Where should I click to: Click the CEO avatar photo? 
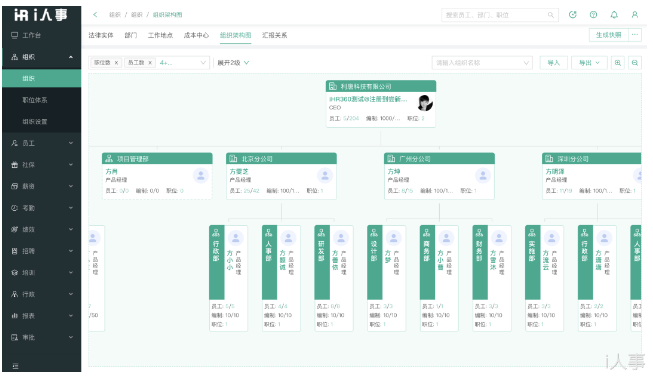[425, 103]
